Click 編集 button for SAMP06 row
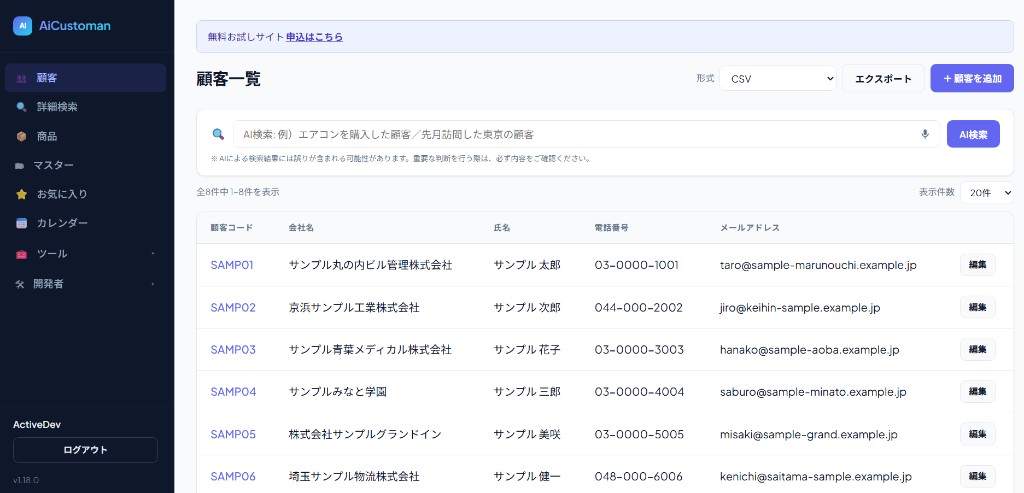Image resolution: width=1024 pixels, height=493 pixels. [x=977, y=476]
